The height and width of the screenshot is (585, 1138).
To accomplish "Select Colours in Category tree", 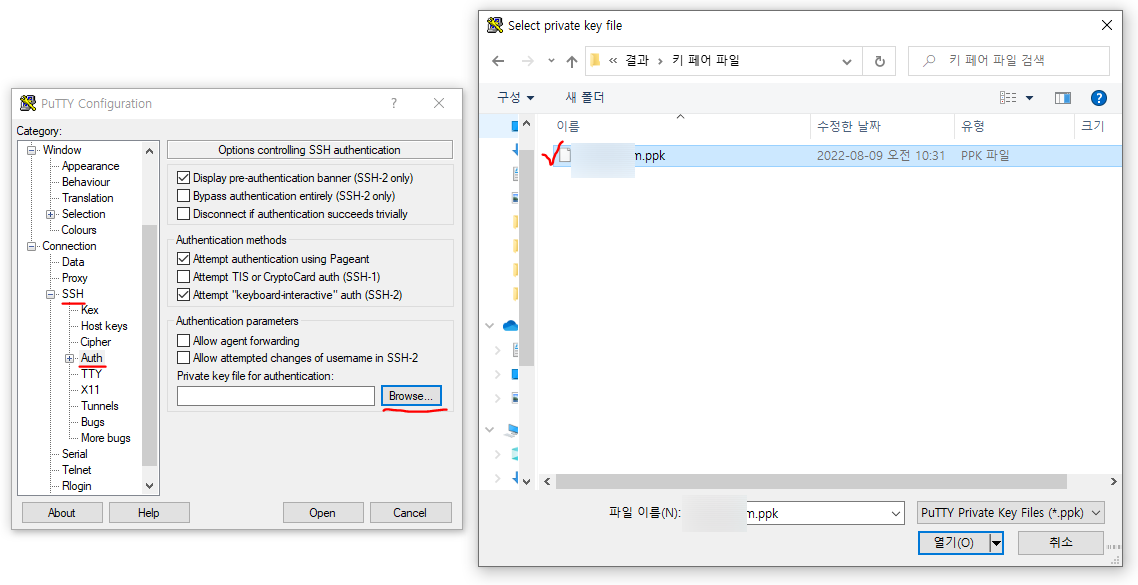I will (x=79, y=230).
